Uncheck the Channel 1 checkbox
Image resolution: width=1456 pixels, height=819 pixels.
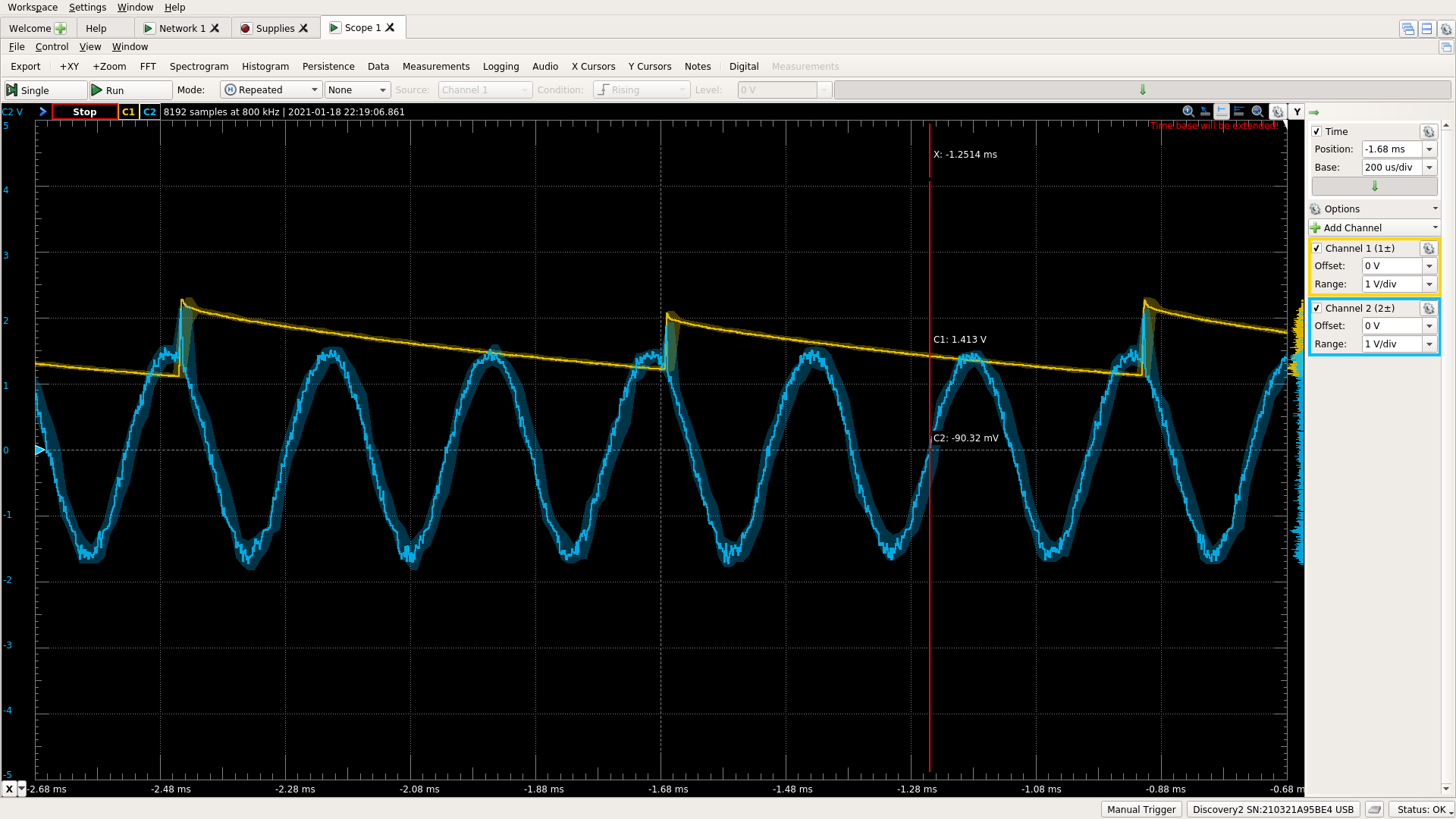tap(1317, 248)
